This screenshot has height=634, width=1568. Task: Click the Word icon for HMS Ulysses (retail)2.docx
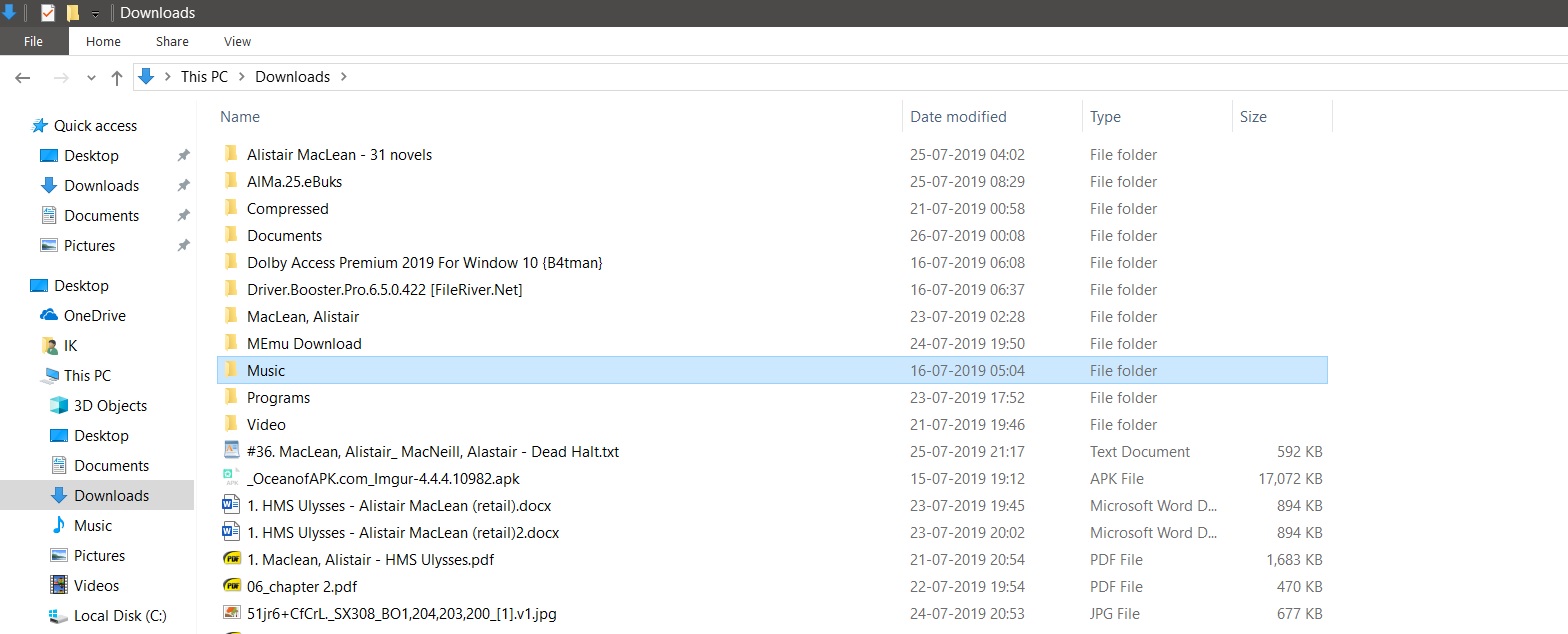click(x=232, y=532)
